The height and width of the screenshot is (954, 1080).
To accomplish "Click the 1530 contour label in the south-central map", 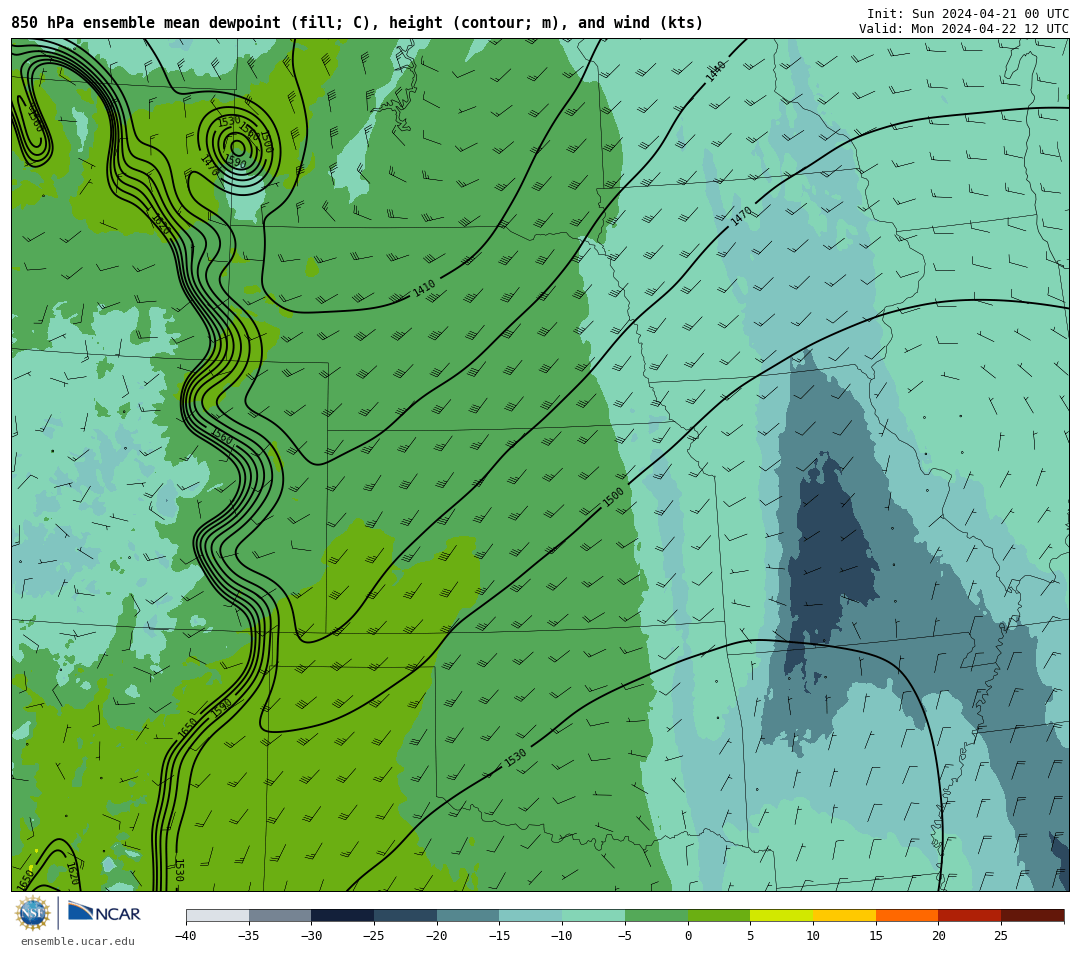I will pyautogui.click(x=515, y=758).
